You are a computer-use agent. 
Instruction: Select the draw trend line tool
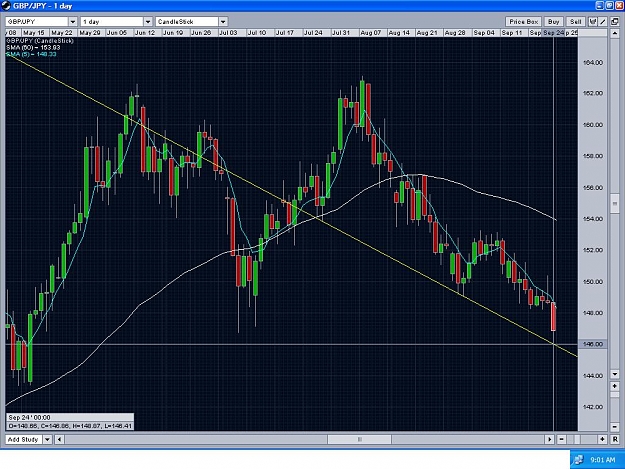(603, 22)
